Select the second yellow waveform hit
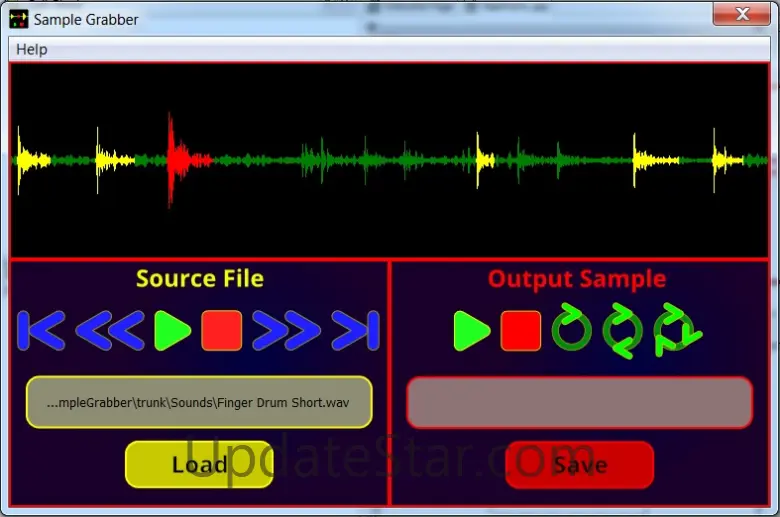Viewport: 780px width, 517px height. tap(114, 160)
